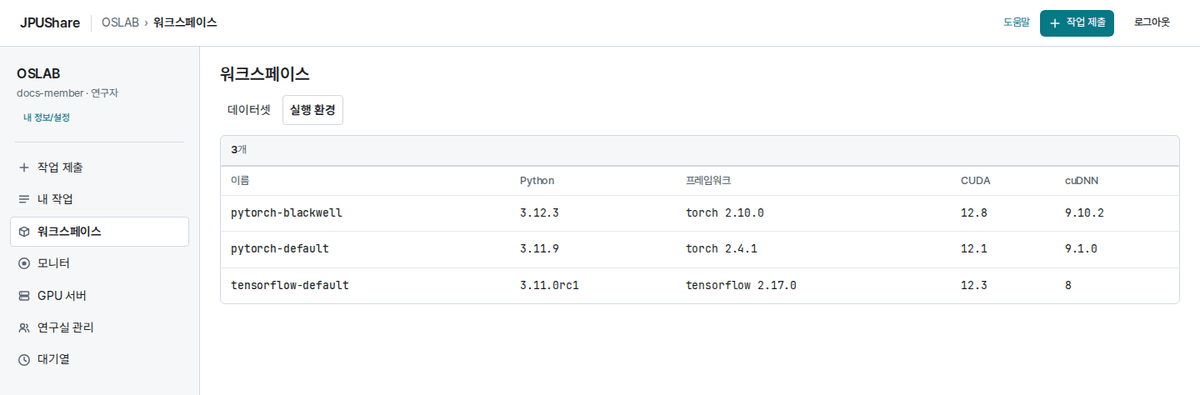This screenshot has height=395, width=1200.
Task: Click the 프레임워크 column header
Action: (x=709, y=181)
